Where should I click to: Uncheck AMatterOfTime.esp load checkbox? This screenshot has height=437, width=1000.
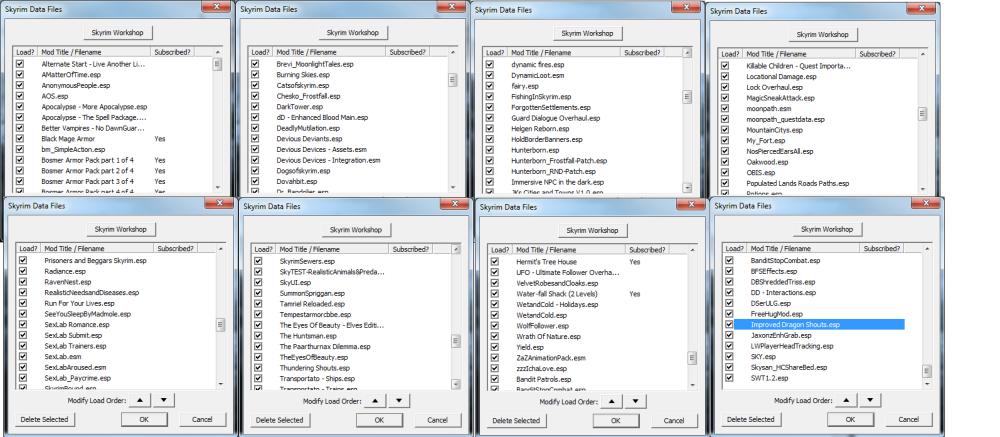point(20,75)
